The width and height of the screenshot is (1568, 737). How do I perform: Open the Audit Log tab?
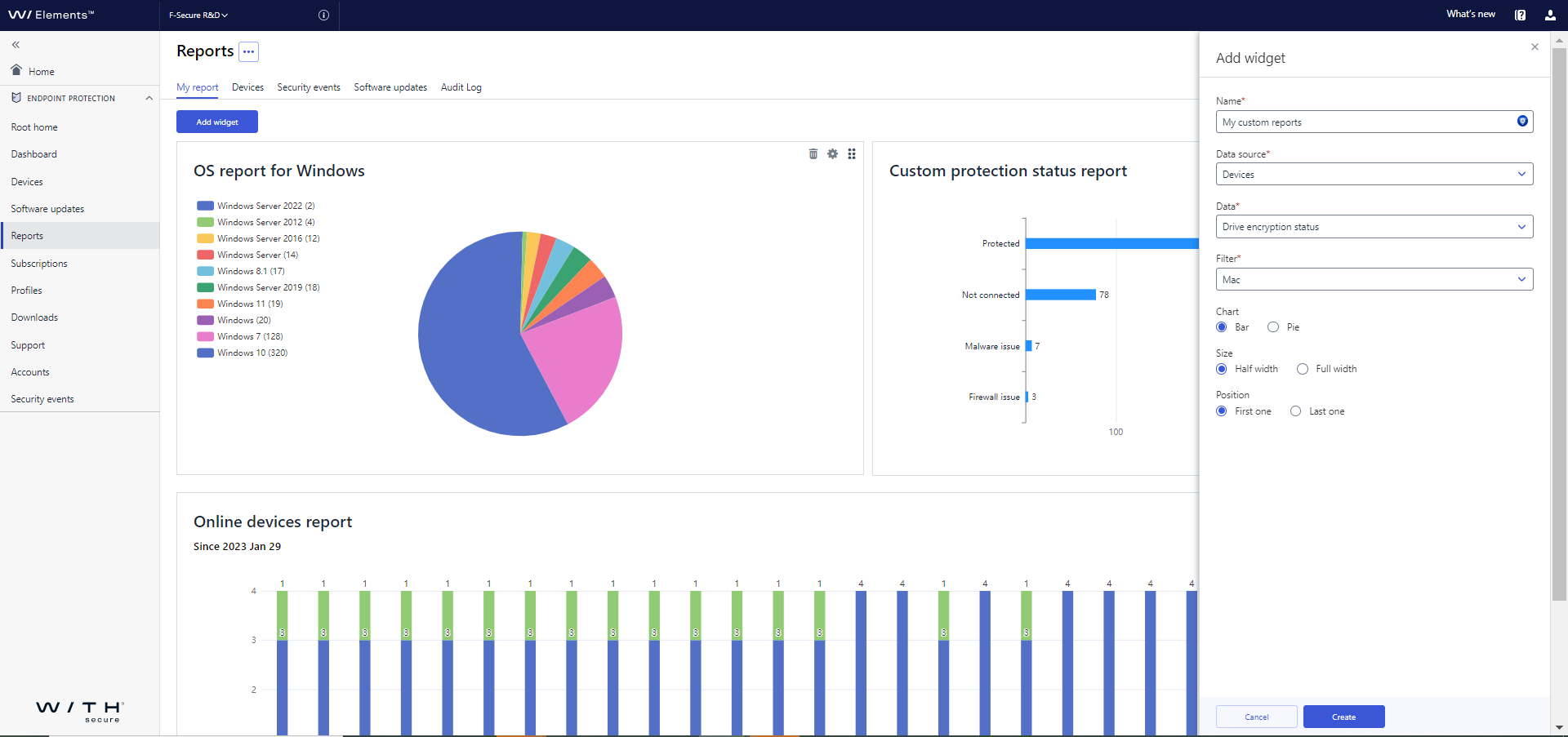tap(461, 87)
